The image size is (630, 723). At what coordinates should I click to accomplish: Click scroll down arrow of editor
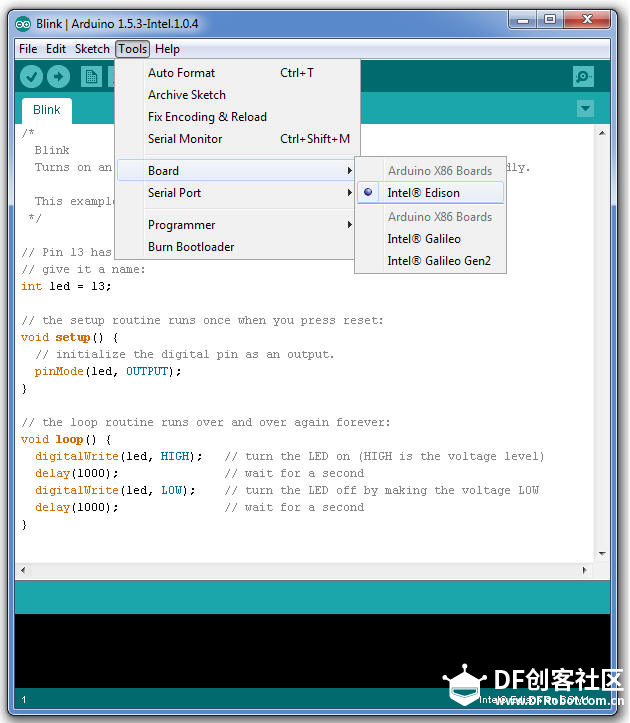click(x=602, y=554)
